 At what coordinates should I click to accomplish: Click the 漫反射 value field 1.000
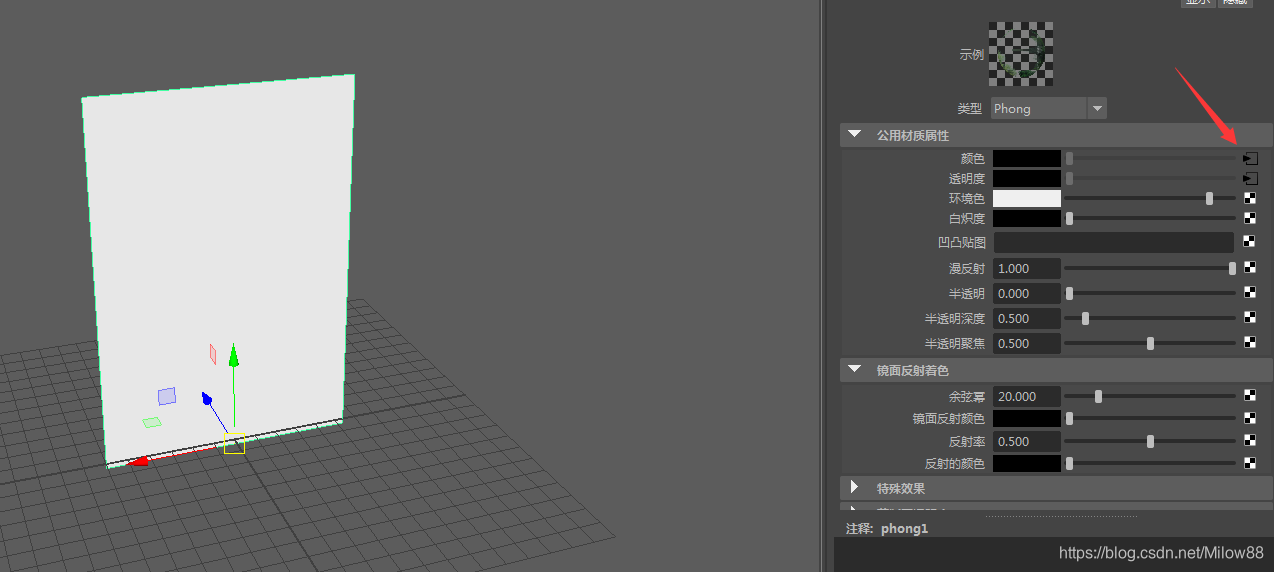pos(1026,268)
